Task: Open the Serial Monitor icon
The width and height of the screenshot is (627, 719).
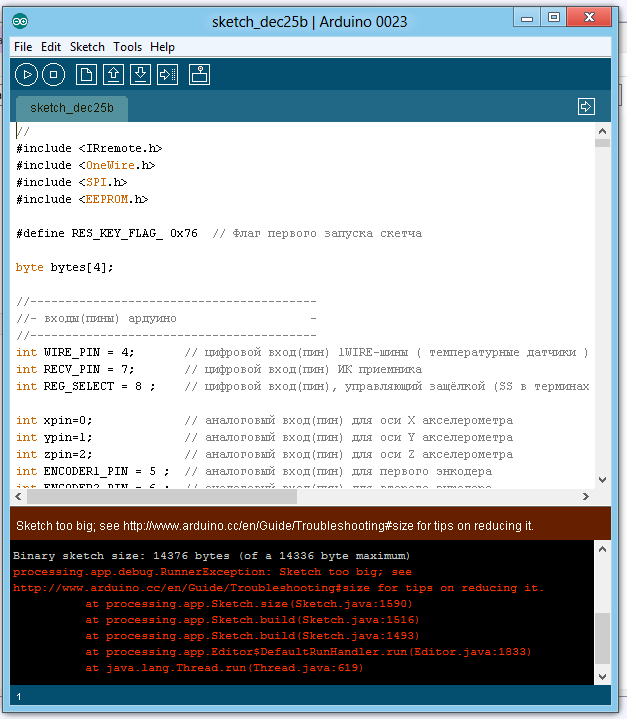Action: coord(200,74)
